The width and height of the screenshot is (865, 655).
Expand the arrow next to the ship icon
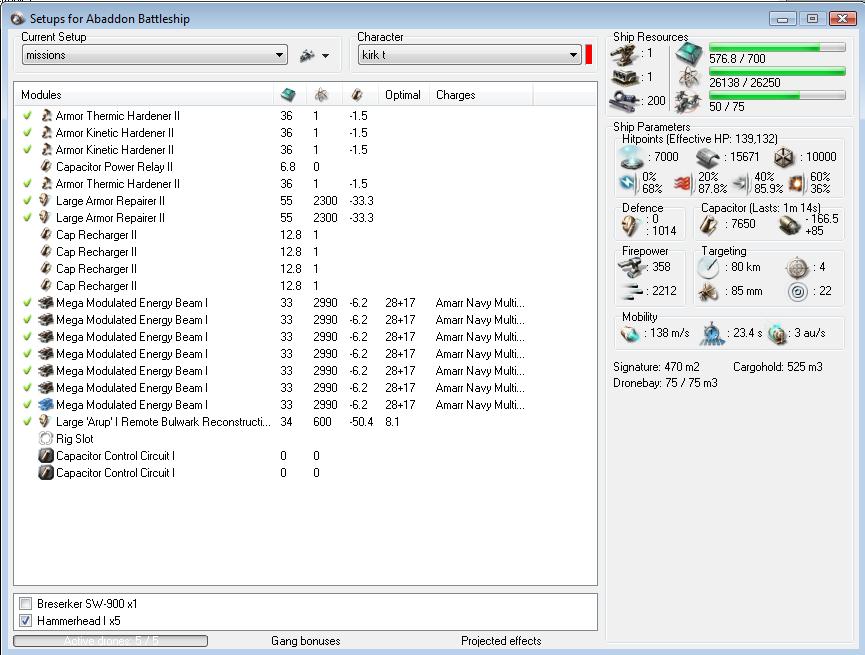click(325, 56)
